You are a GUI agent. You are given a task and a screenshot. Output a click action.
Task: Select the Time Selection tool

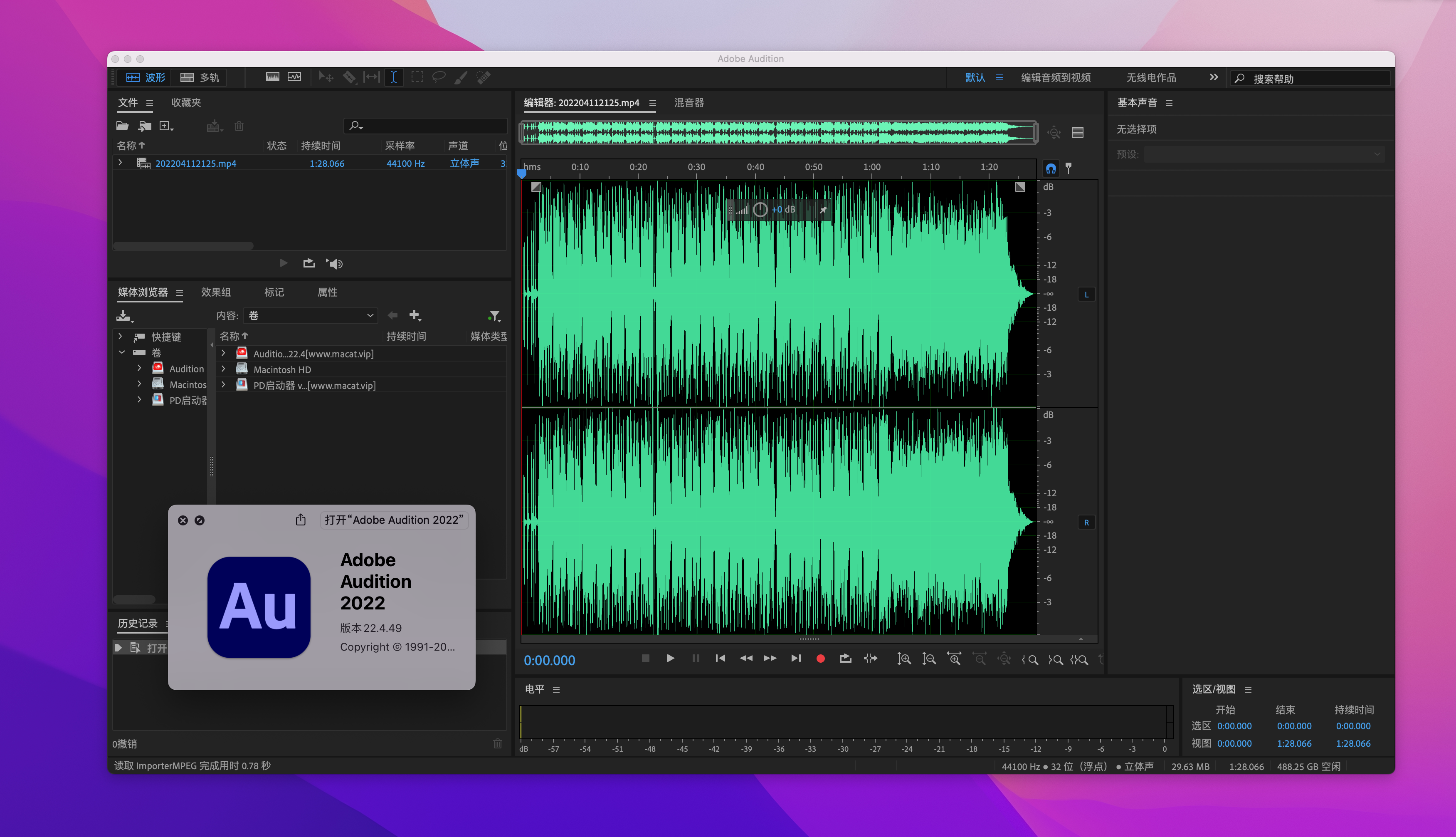pos(393,77)
